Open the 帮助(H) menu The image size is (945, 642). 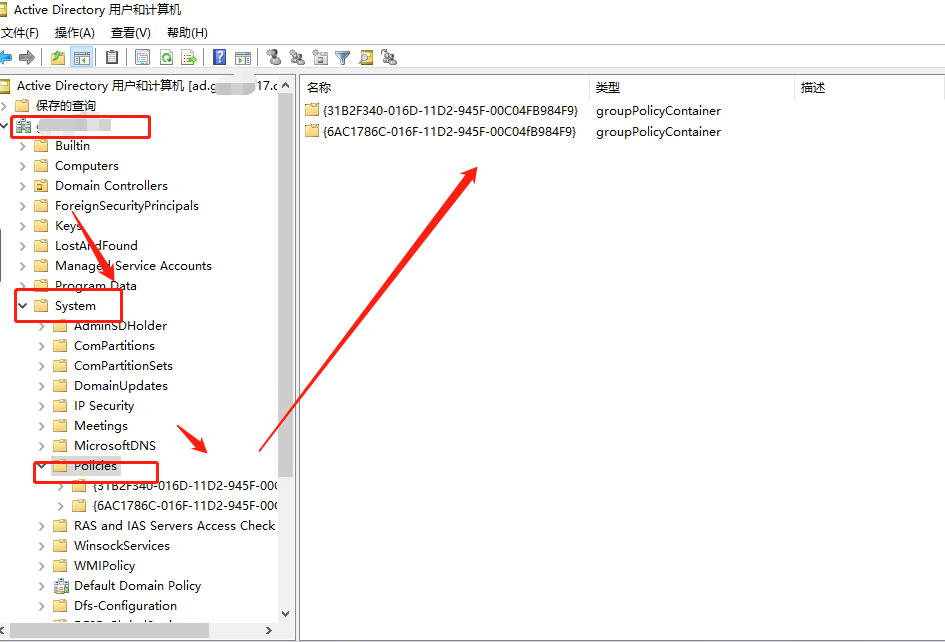tap(187, 33)
